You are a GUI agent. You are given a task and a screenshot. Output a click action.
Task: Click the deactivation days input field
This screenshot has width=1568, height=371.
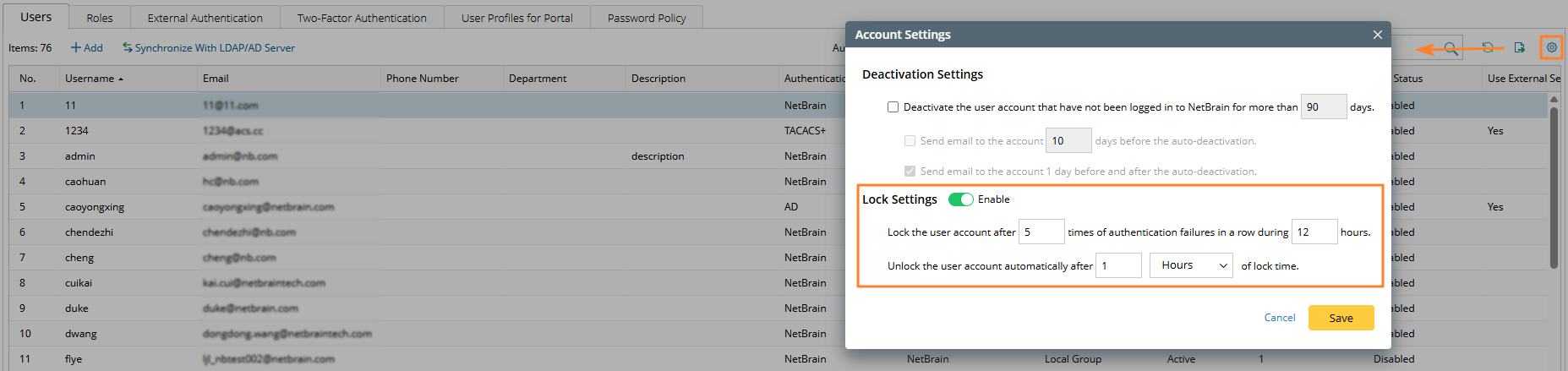[1323, 107]
